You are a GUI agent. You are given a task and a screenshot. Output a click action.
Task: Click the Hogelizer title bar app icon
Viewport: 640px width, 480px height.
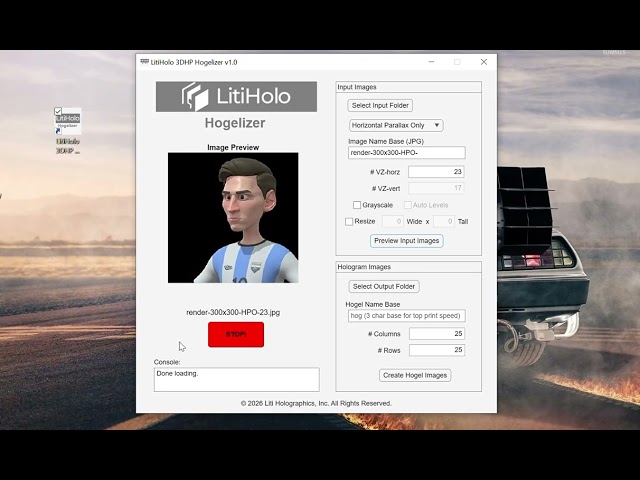(x=144, y=62)
